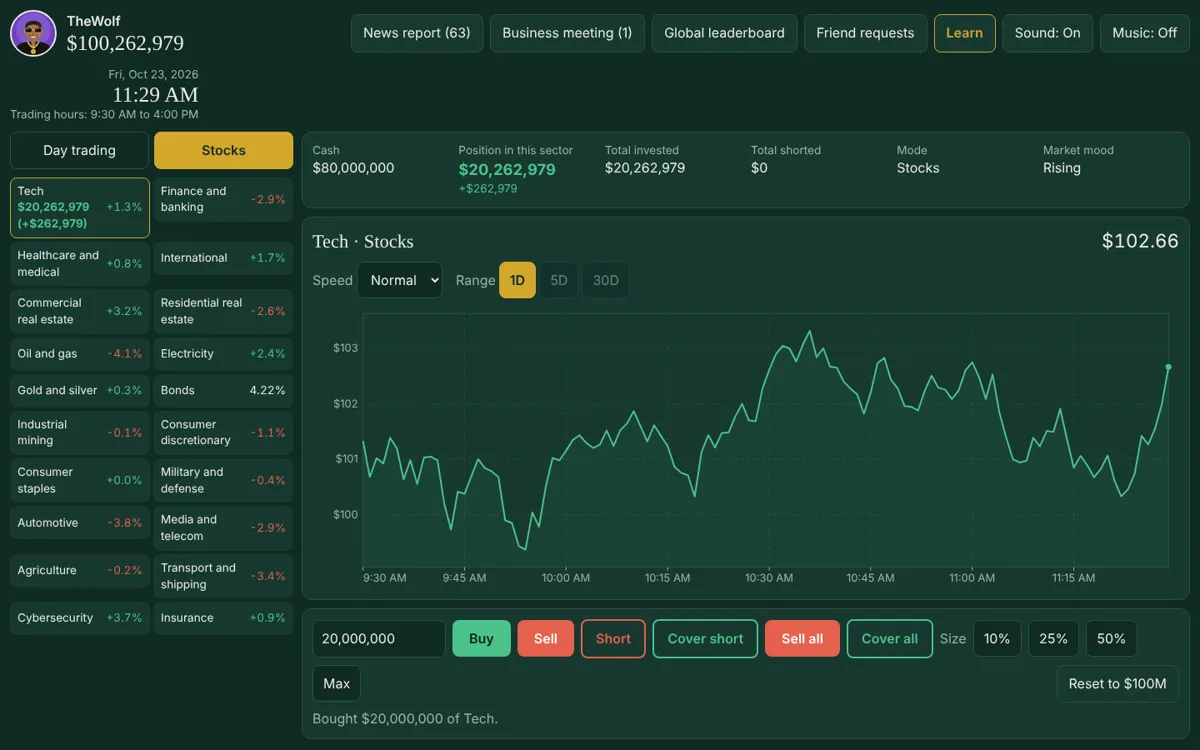The height and width of the screenshot is (750, 1200).
Task: Select Transport and shipping sector
Action: [223, 576]
